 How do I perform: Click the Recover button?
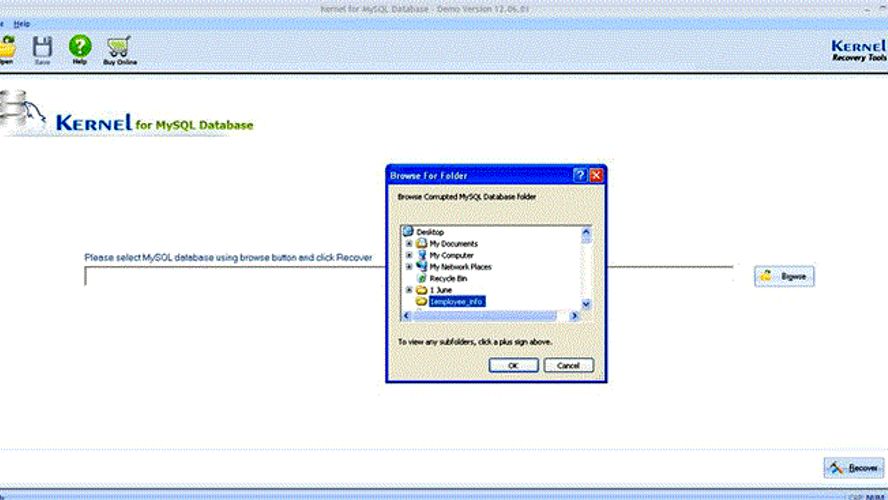[x=854, y=468]
